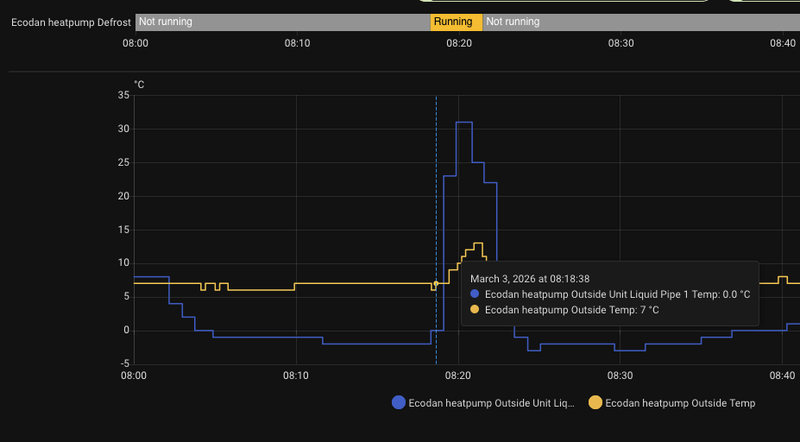Click 08:00 on the lower chart time axis
This screenshot has height=442, width=800.
(134, 376)
